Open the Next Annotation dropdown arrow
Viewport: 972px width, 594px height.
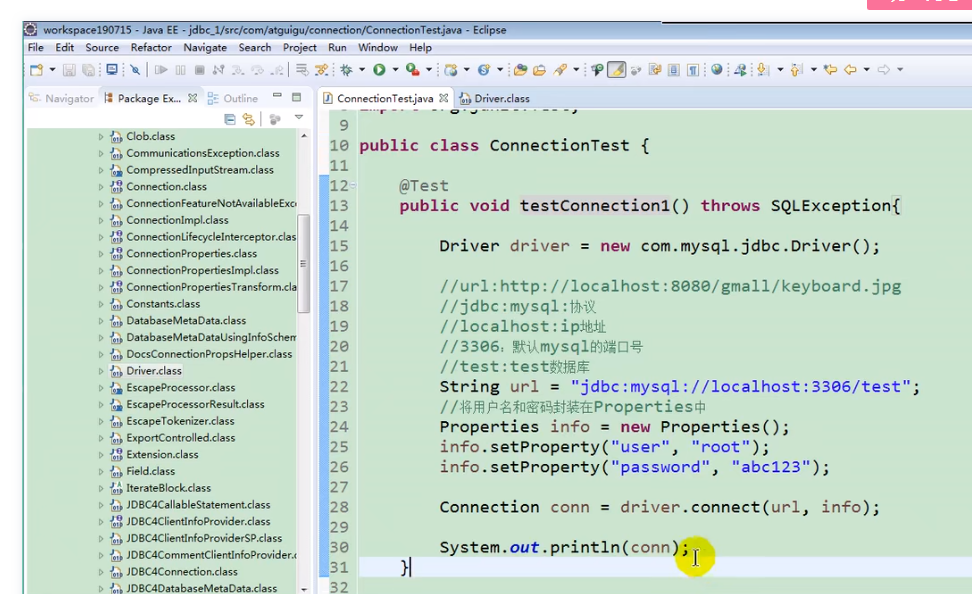pos(780,70)
